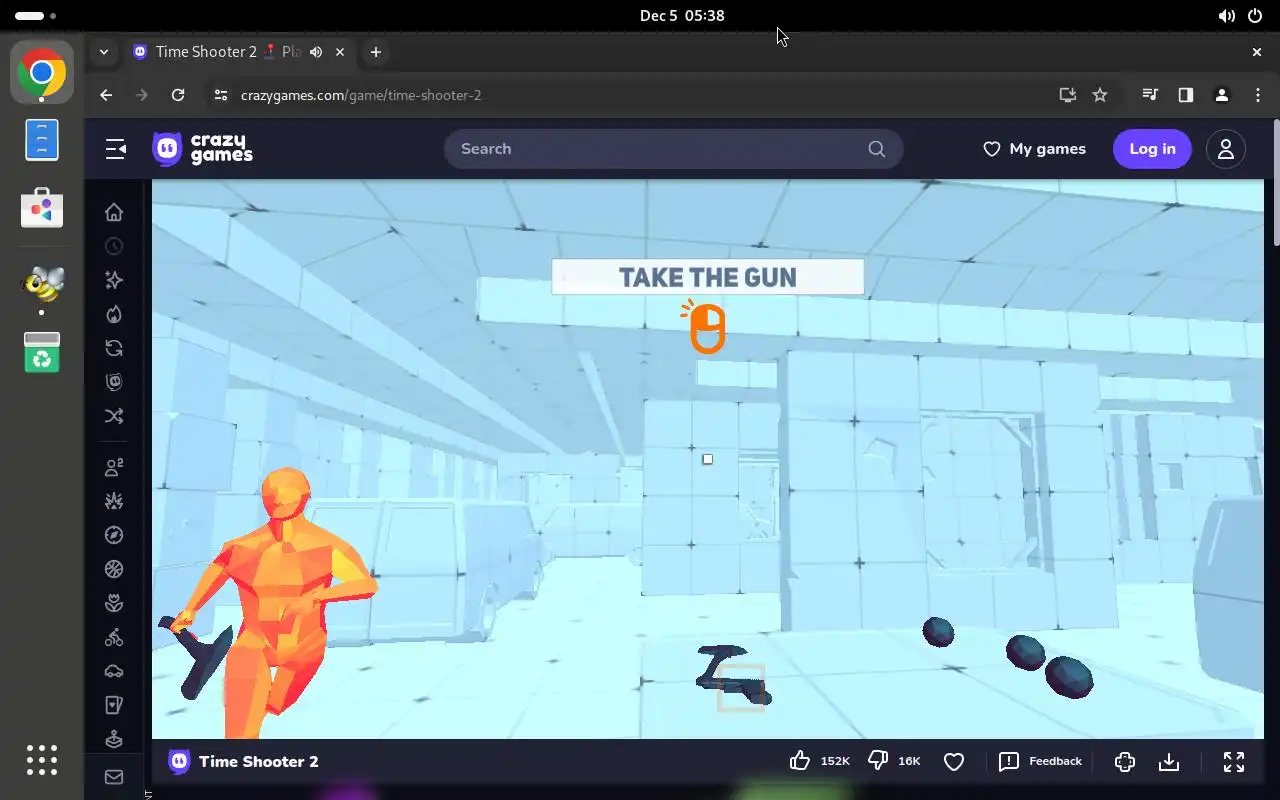Screen dimensions: 1280x800
Task: Click the Random game shuffle icon
Action: [114, 416]
